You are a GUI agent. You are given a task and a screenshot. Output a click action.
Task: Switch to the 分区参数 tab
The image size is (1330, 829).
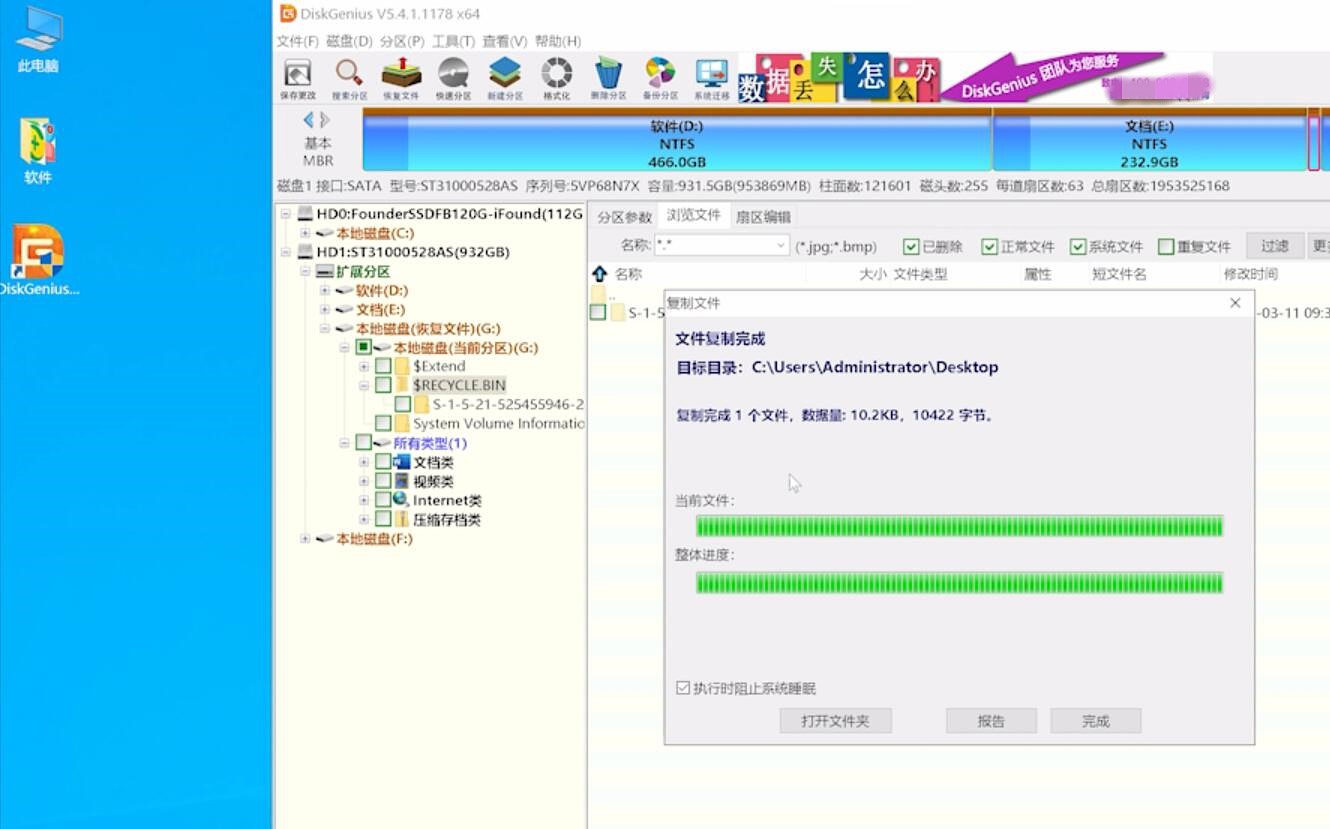click(624, 216)
